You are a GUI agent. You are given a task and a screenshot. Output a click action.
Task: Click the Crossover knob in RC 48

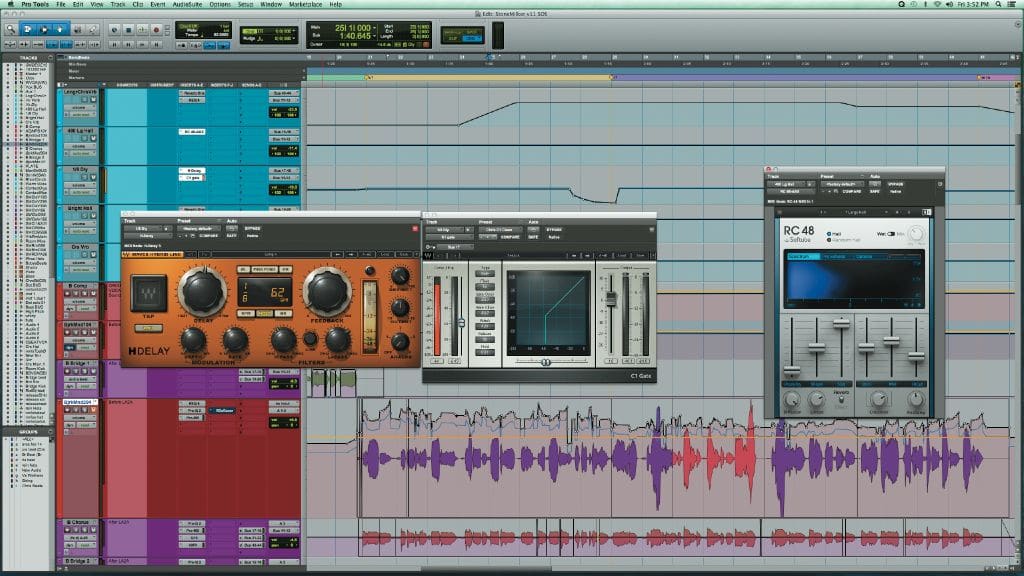[x=879, y=398]
